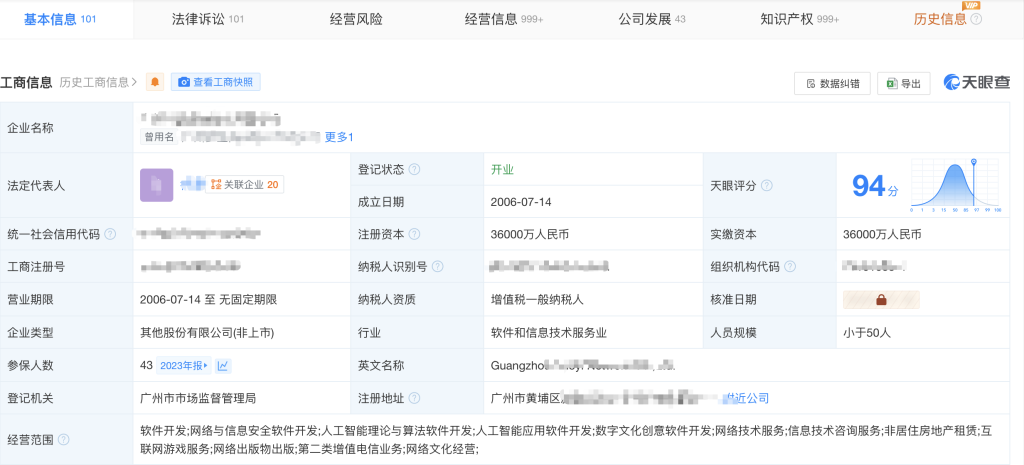
Task: Open 历史工商信息 link
Action: [98, 82]
